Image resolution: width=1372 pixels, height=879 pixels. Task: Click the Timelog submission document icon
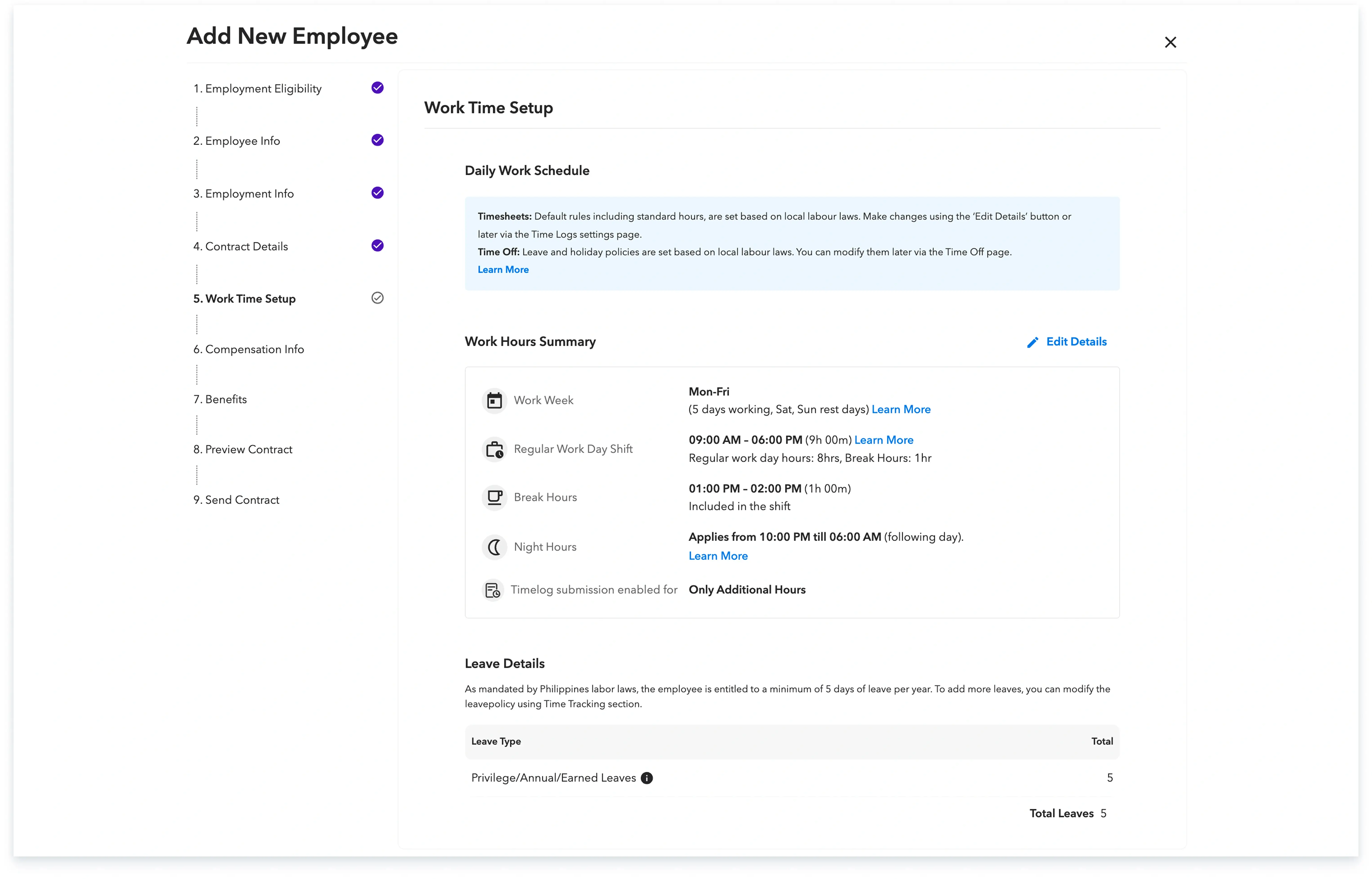point(492,590)
